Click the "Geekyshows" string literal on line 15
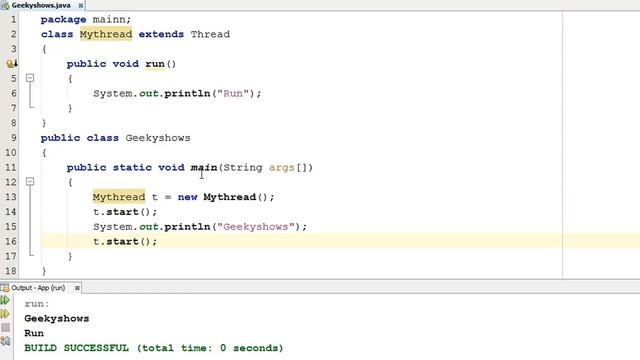 click(256, 227)
